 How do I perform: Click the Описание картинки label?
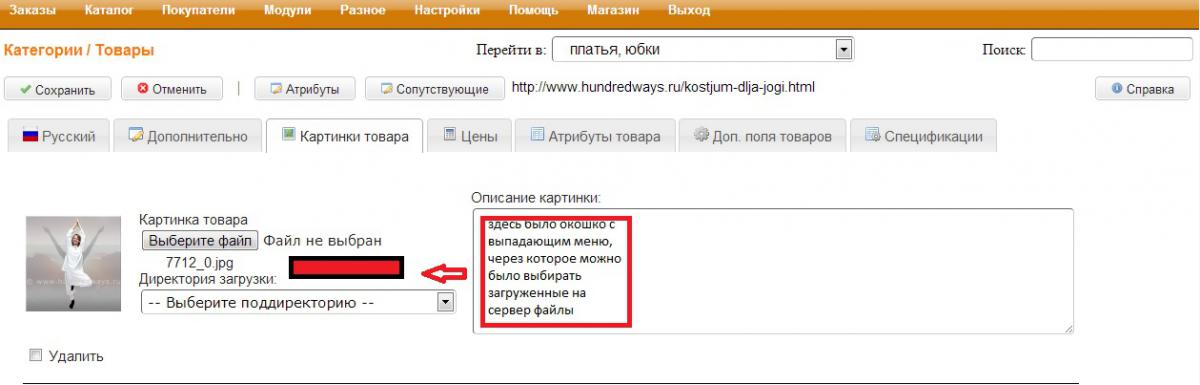click(535, 198)
